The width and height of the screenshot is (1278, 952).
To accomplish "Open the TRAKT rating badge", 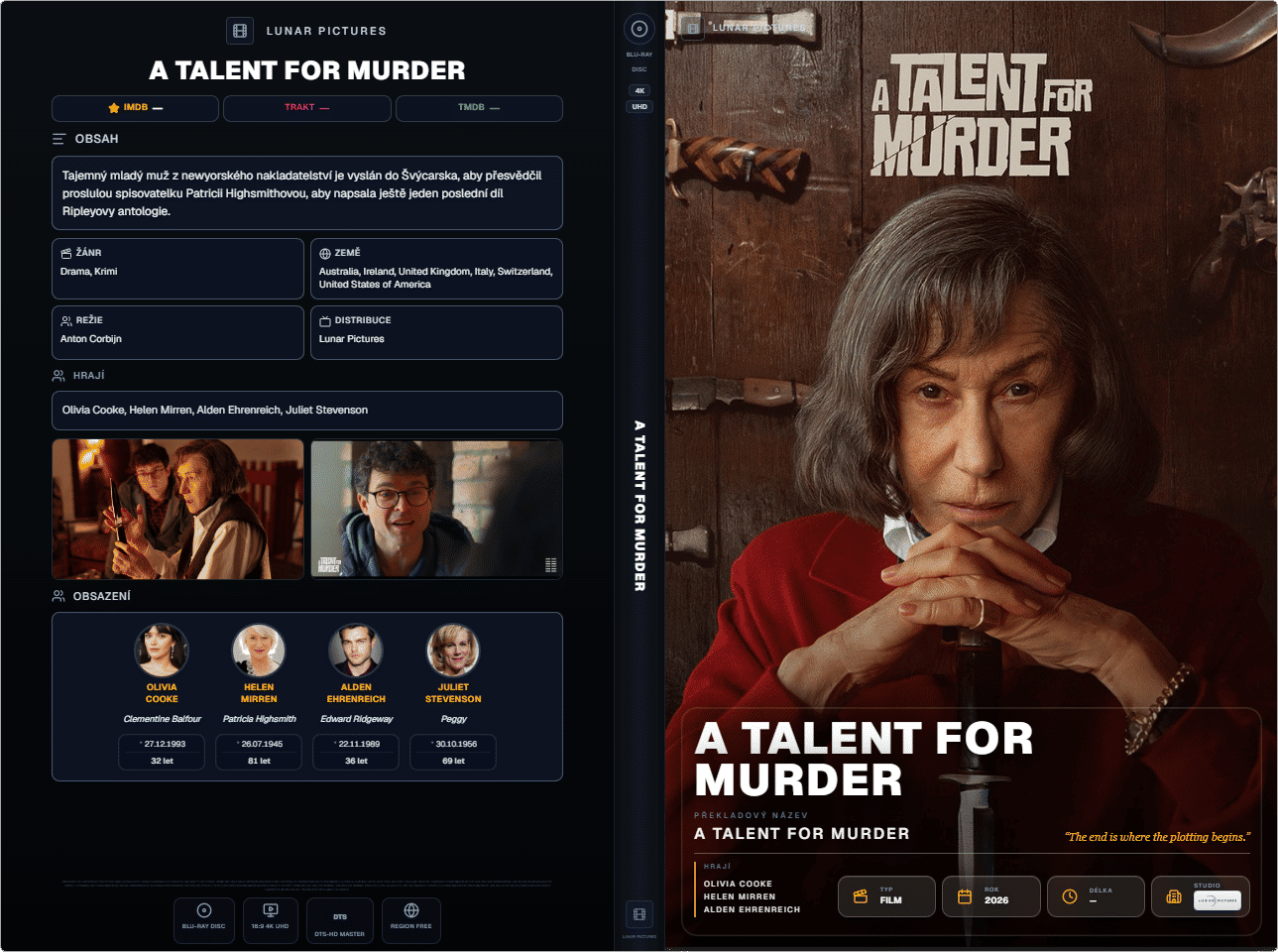I will coord(307,108).
